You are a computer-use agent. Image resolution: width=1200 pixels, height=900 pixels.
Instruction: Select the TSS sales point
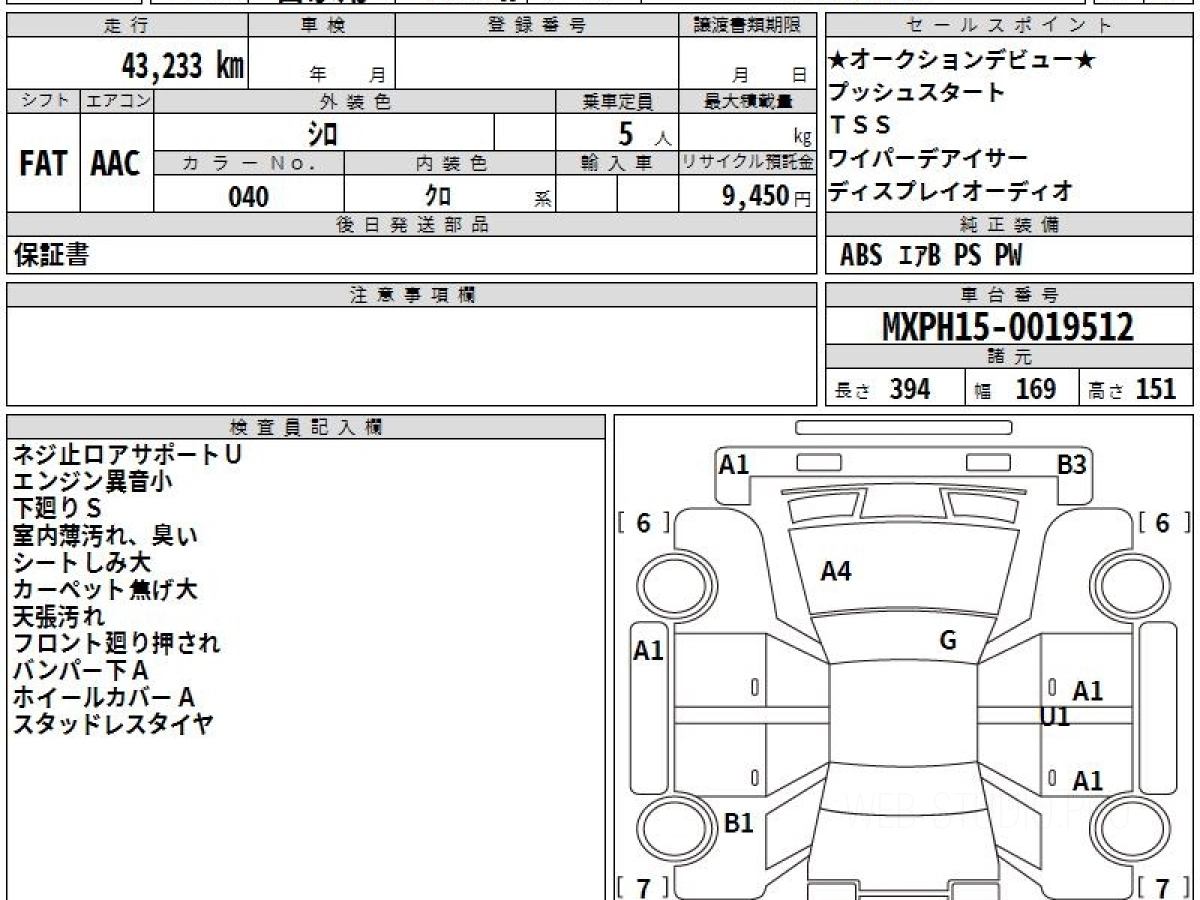859,126
